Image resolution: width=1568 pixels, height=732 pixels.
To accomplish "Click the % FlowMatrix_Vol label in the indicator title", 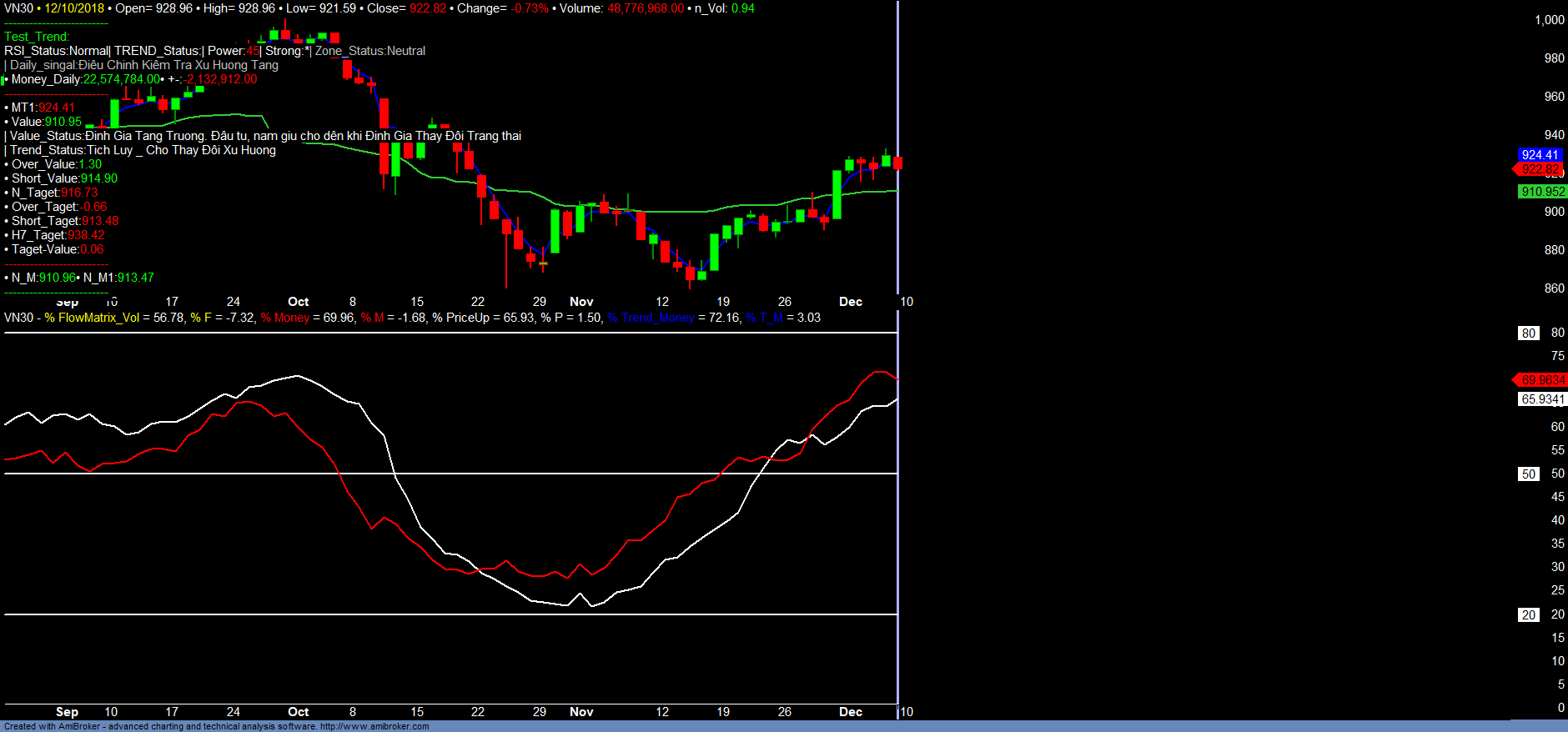I will tap(93, 318).
